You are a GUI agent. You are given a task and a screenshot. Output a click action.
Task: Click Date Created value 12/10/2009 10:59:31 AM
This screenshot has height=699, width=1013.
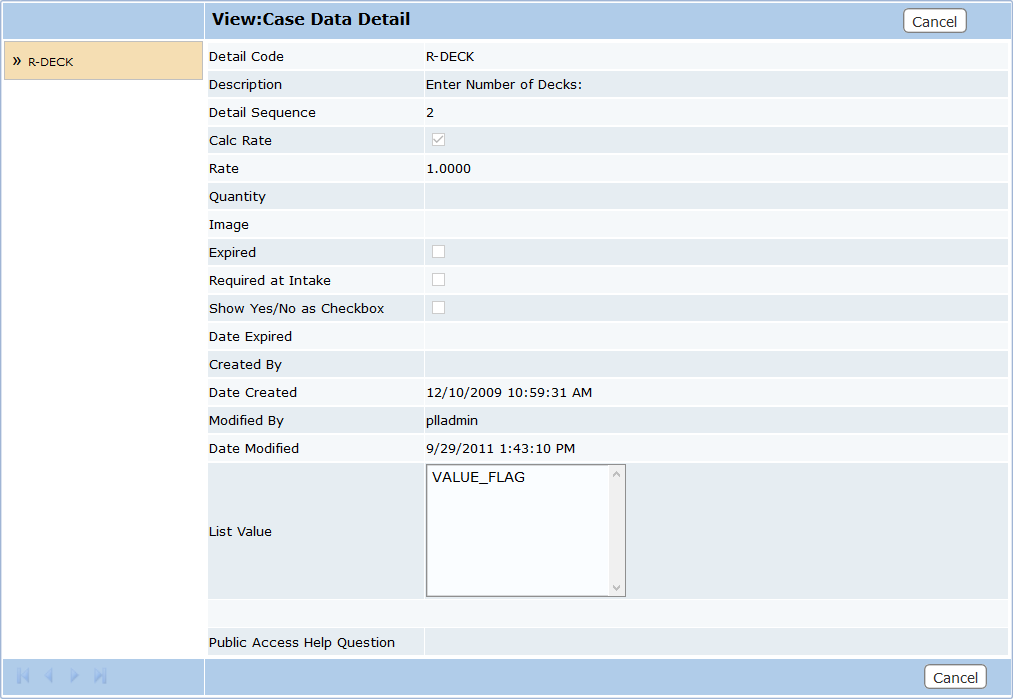[509, 393]
